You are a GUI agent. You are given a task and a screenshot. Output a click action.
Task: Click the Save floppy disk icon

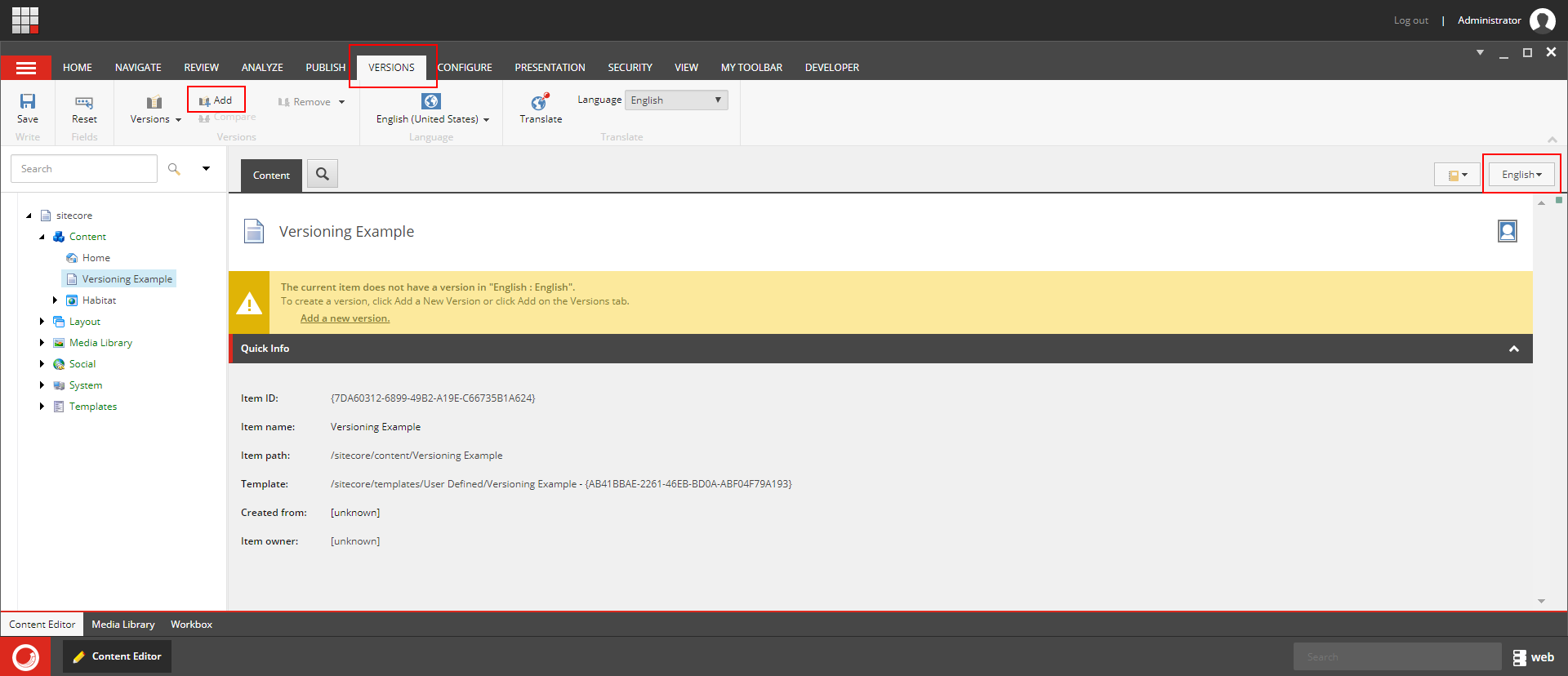[28, 101]
